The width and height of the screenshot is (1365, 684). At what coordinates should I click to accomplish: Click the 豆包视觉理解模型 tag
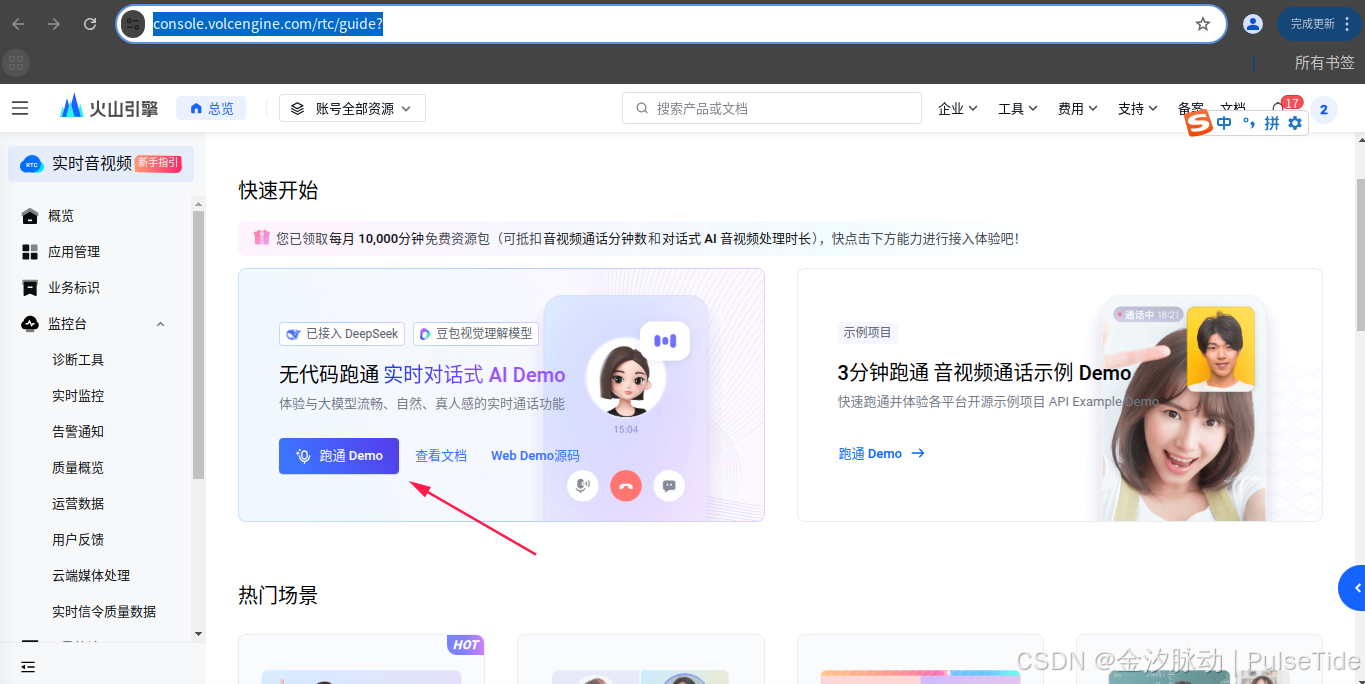click(x=475, y=334)
